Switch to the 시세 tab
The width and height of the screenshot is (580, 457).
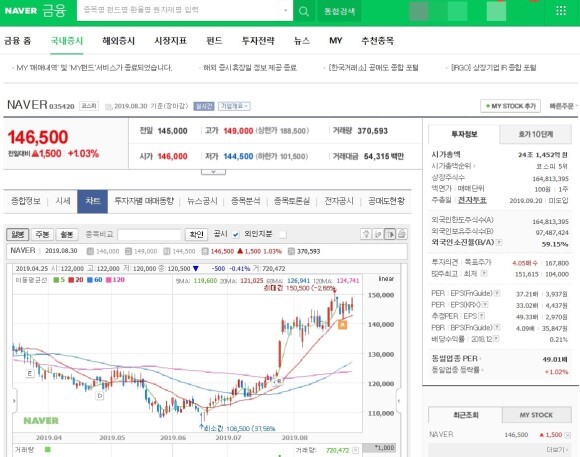(63, 201)
